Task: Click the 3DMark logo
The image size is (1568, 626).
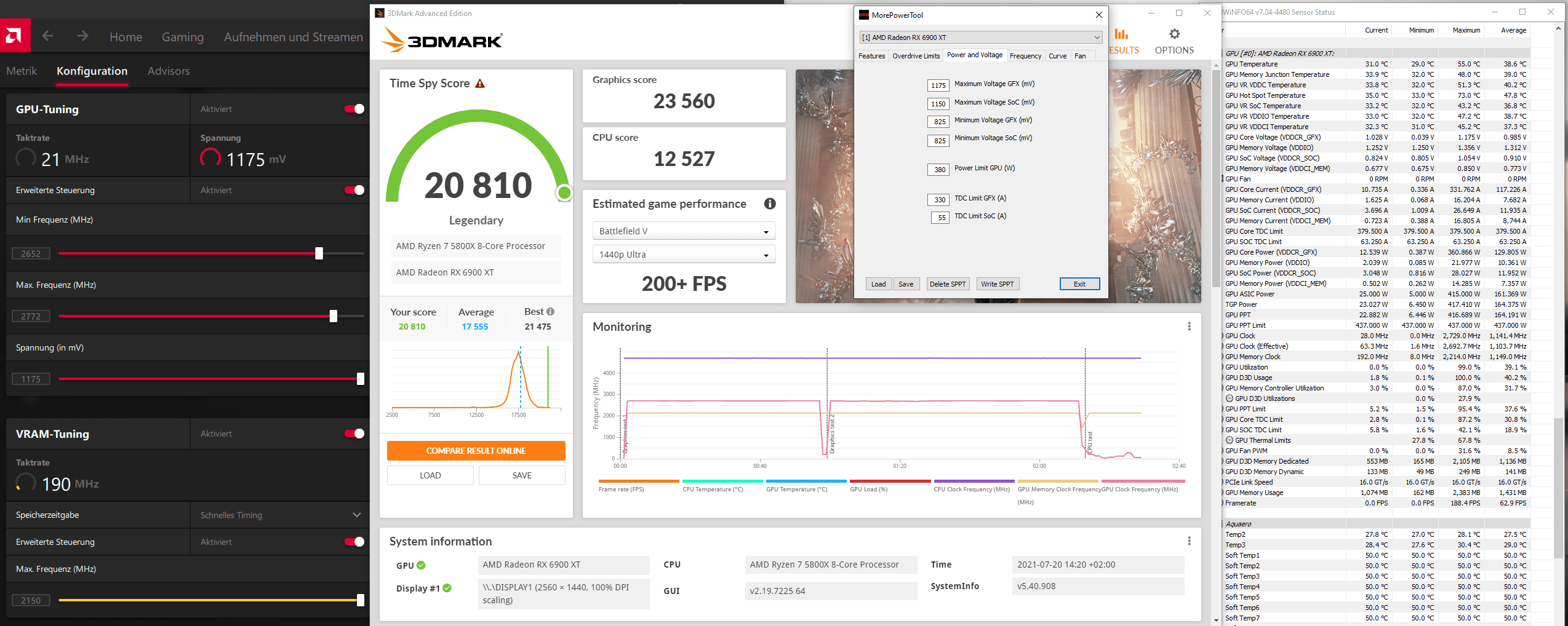Action: tap(442, 40)
